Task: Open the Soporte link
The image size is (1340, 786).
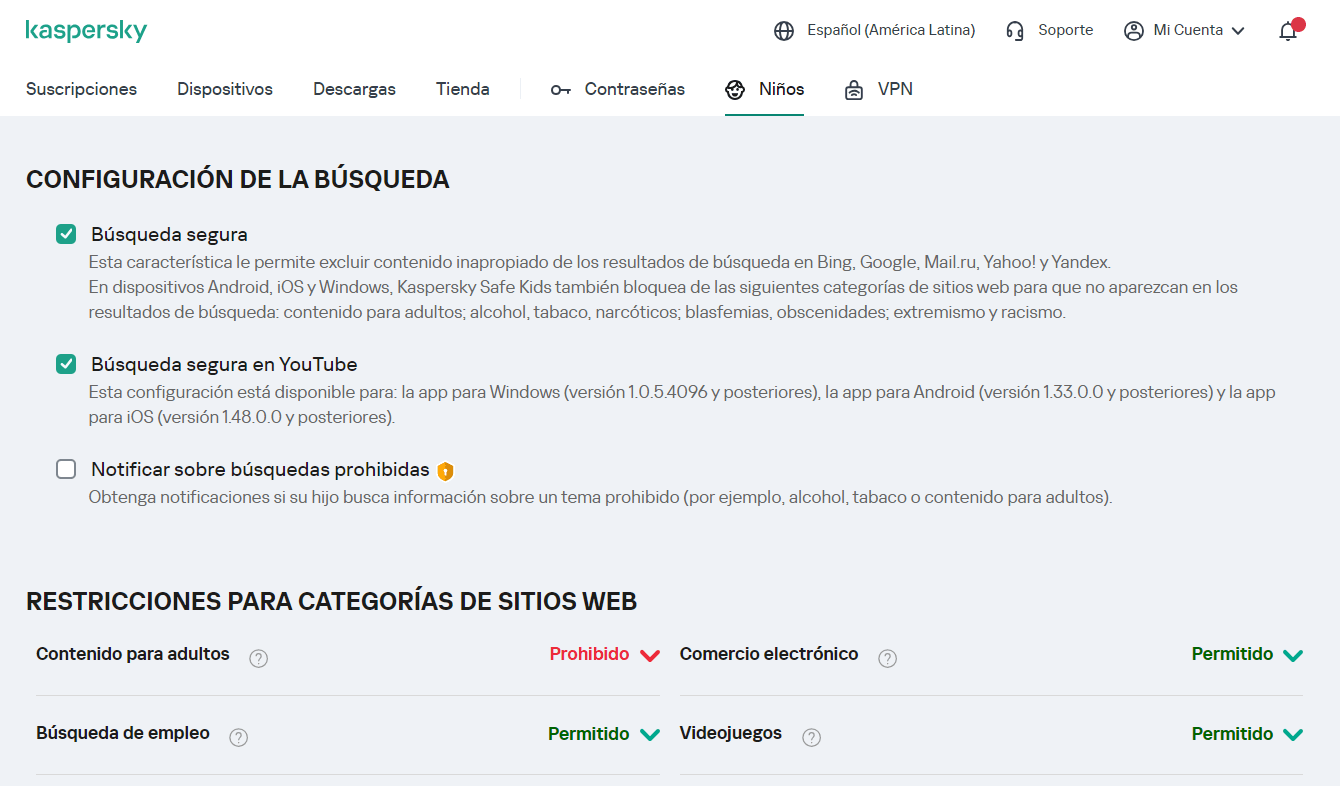Action: [1065, 31]
